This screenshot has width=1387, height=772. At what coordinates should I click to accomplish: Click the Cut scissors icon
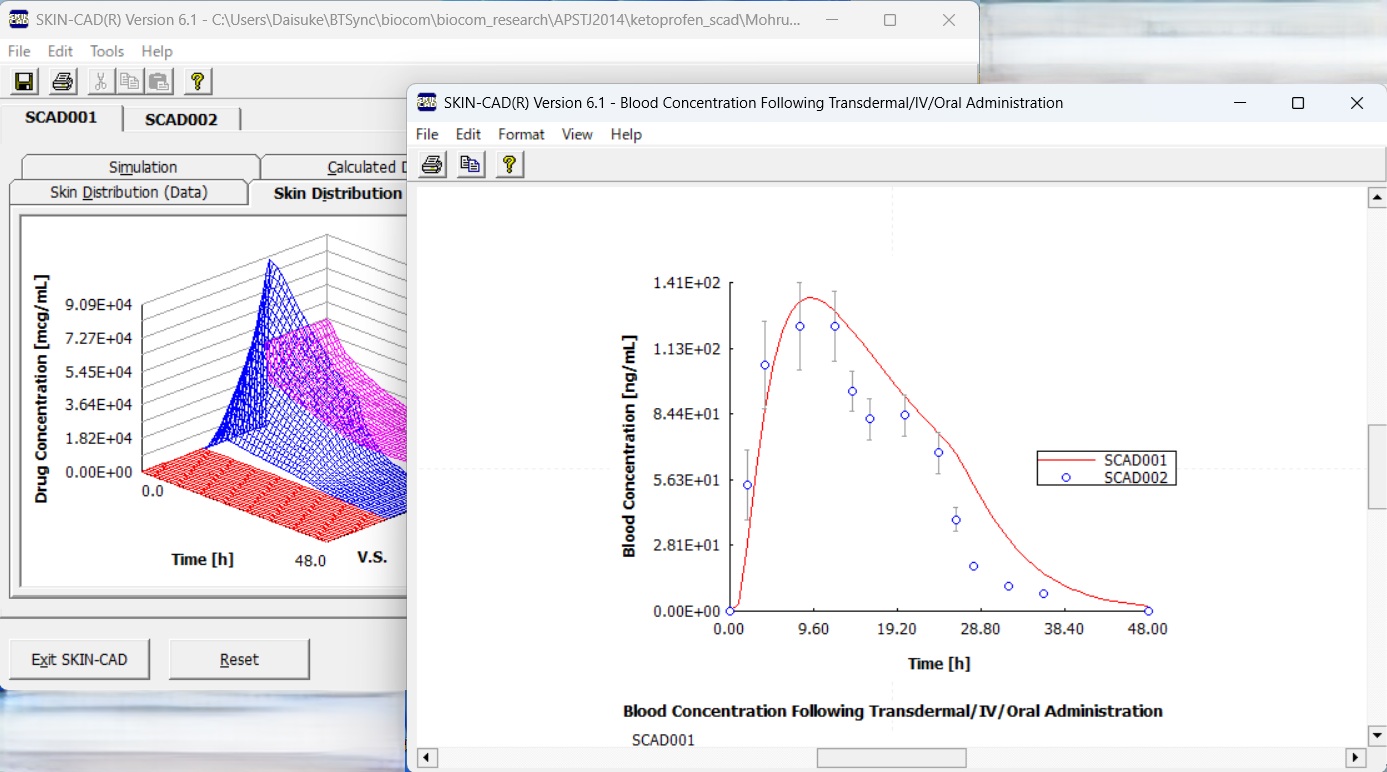100,82
